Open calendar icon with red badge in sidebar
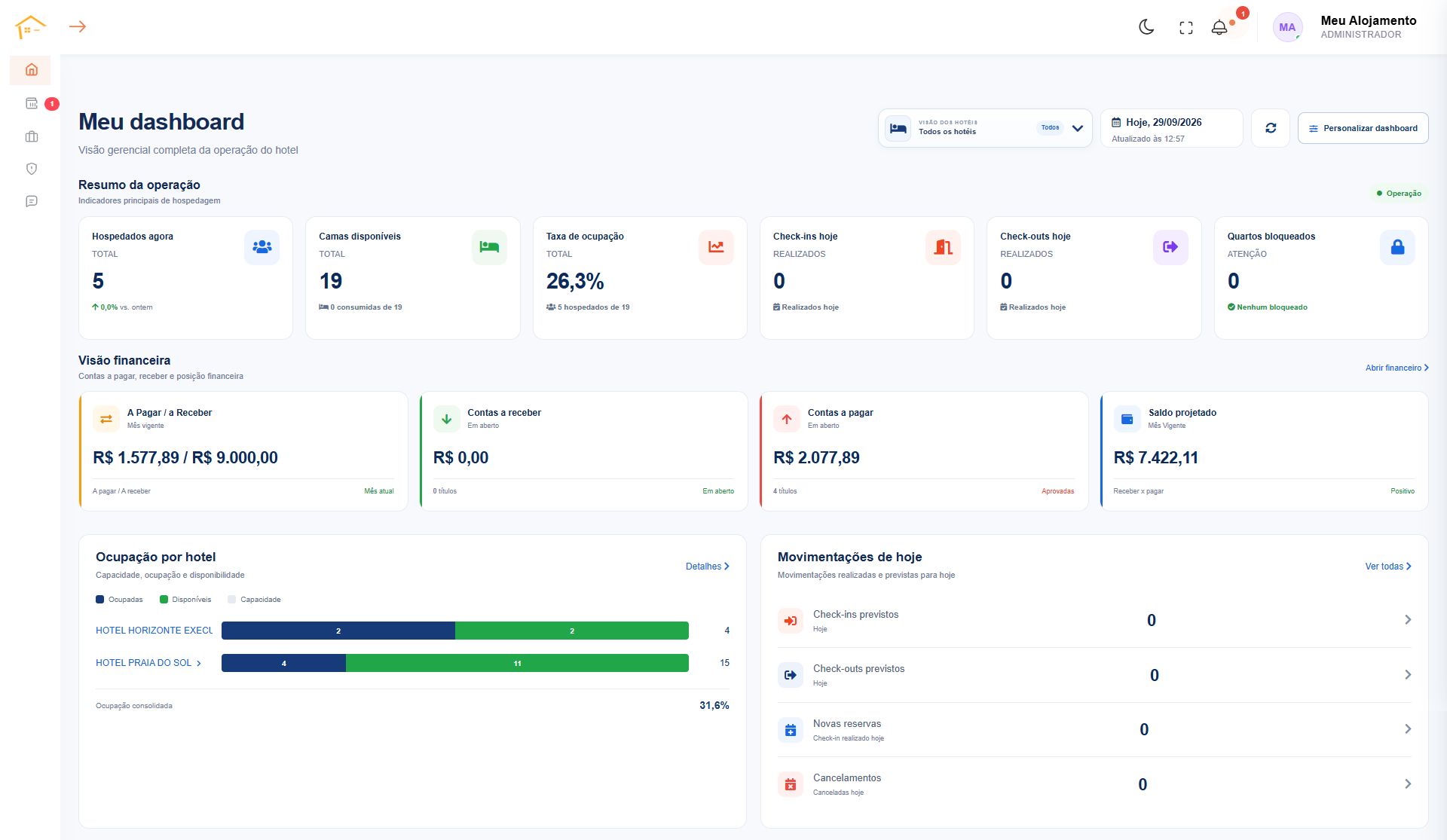This screenshot has height=840, width=1447. click(x=32, y=103)
